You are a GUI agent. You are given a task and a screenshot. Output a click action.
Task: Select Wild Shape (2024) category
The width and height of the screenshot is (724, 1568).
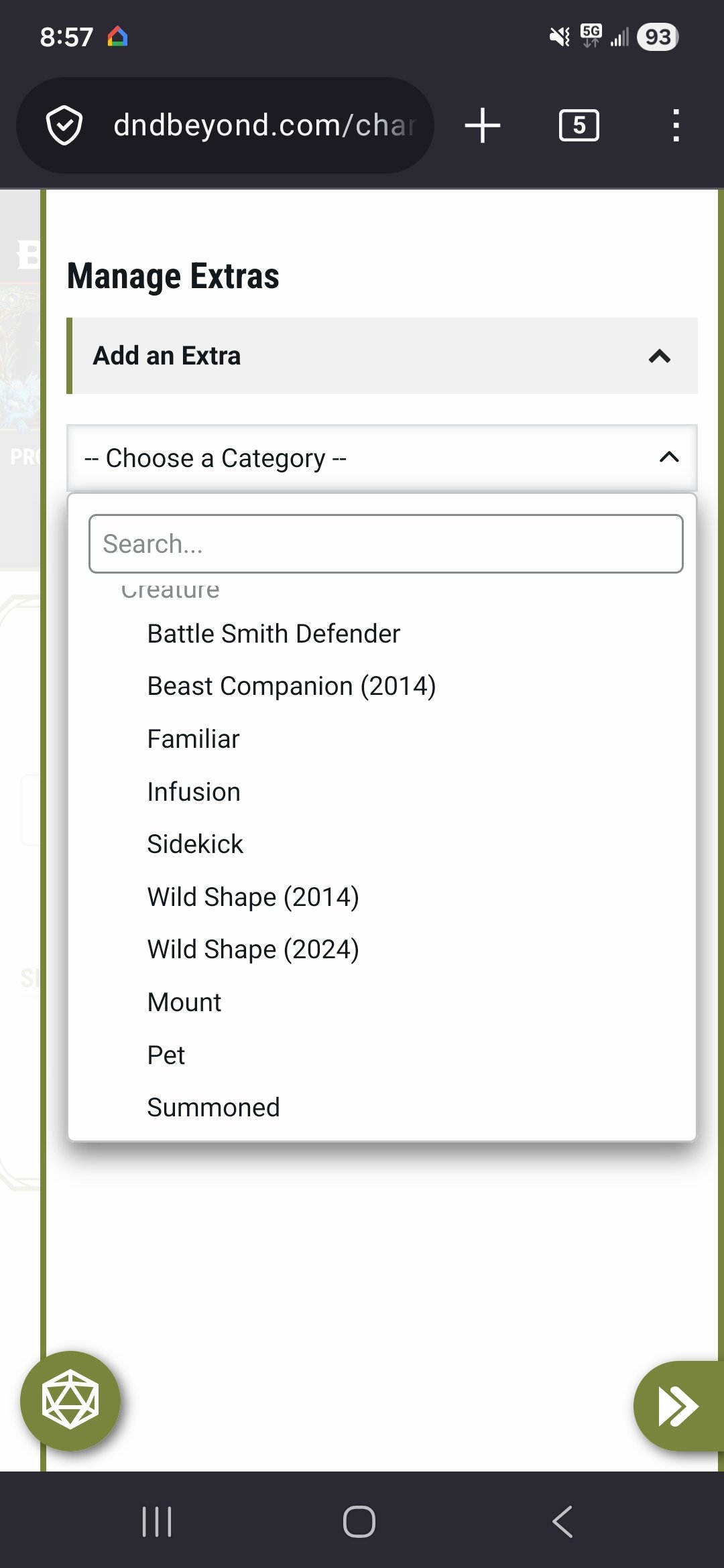(x=252, y=948)
